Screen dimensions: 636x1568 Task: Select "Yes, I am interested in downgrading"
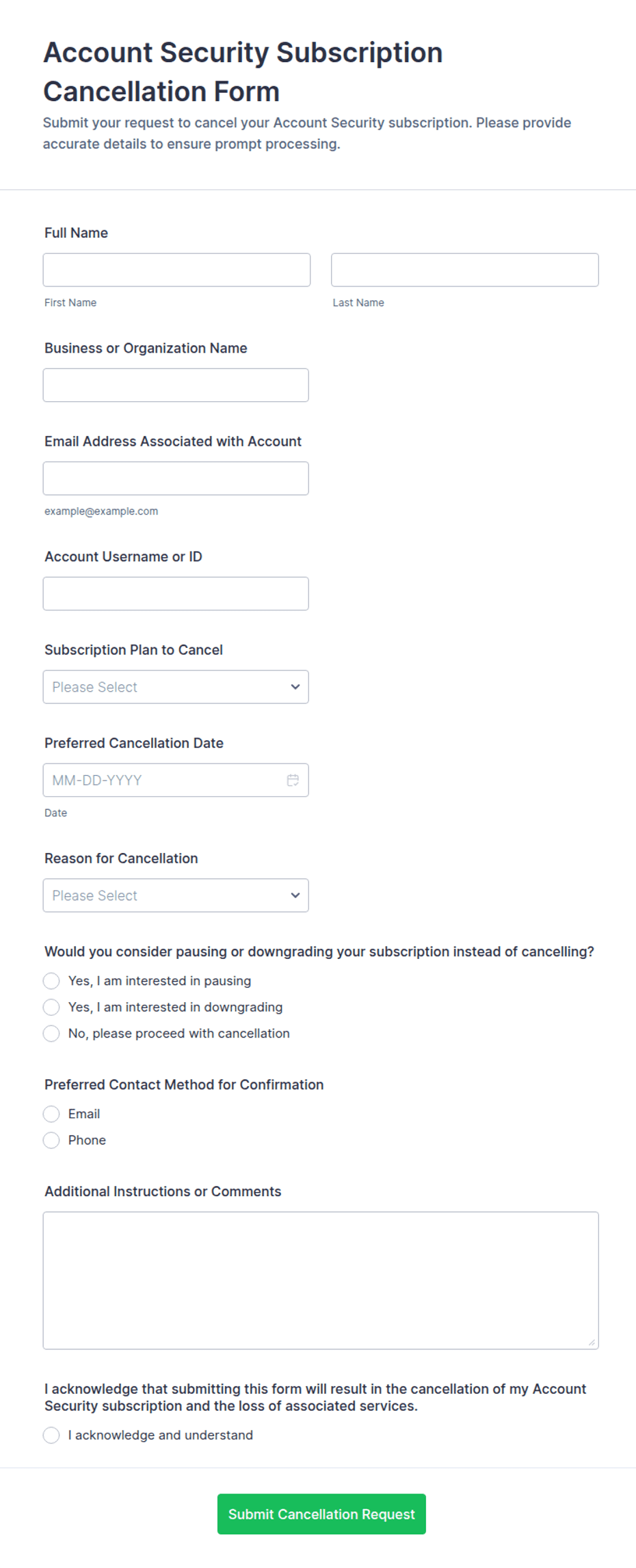pyautogui.click(x=51, y=1007)
